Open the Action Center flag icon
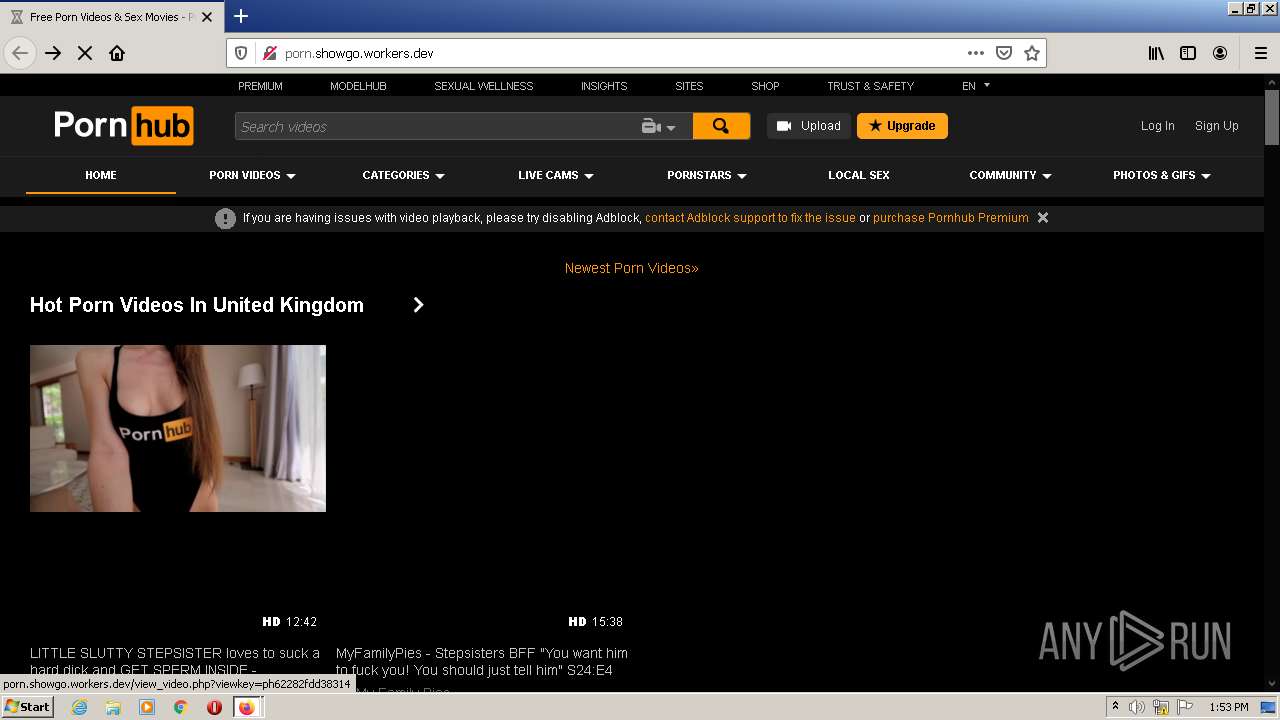This screenshot has height=720, width=1280. click(x=1185, y=707)
